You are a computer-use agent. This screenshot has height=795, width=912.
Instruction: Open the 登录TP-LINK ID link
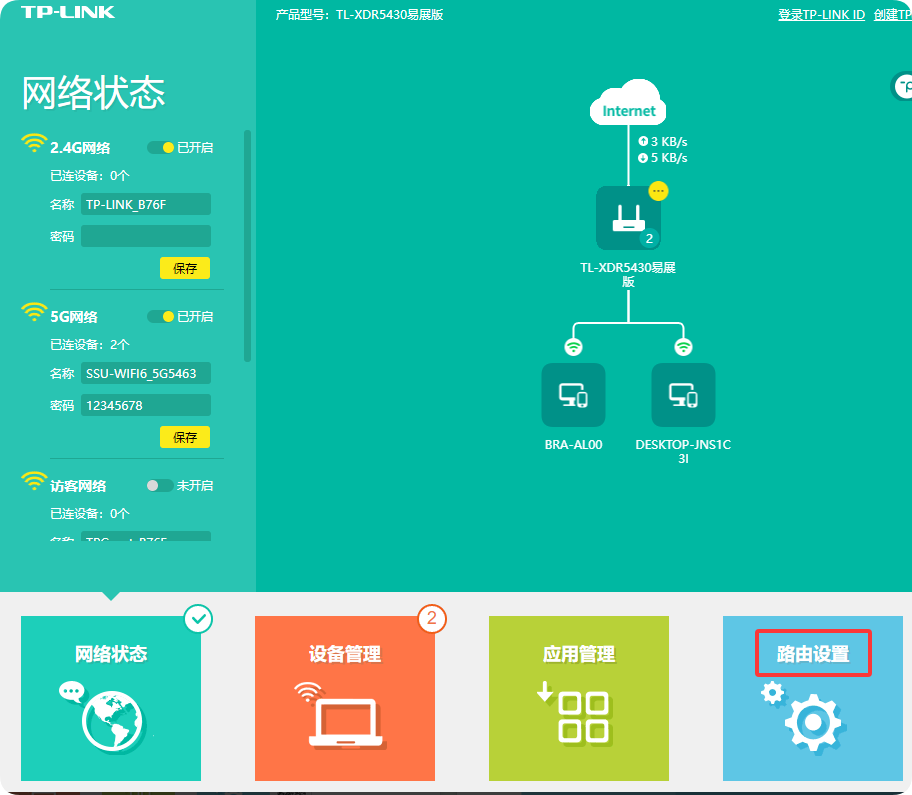[821, 15]
